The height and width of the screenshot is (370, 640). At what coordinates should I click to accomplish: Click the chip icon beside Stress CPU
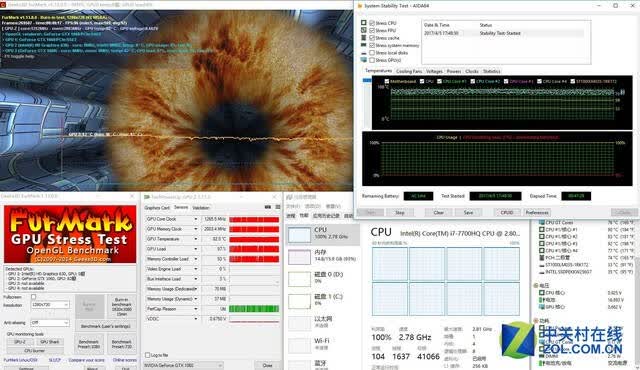click(x=364, y=23)
